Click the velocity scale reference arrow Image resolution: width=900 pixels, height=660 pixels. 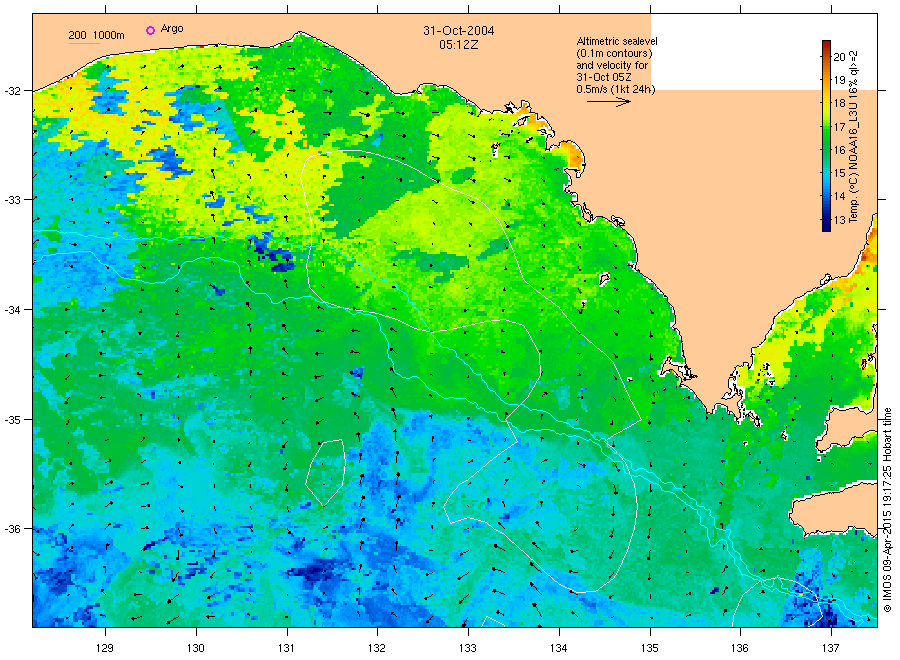coord(609,102)
